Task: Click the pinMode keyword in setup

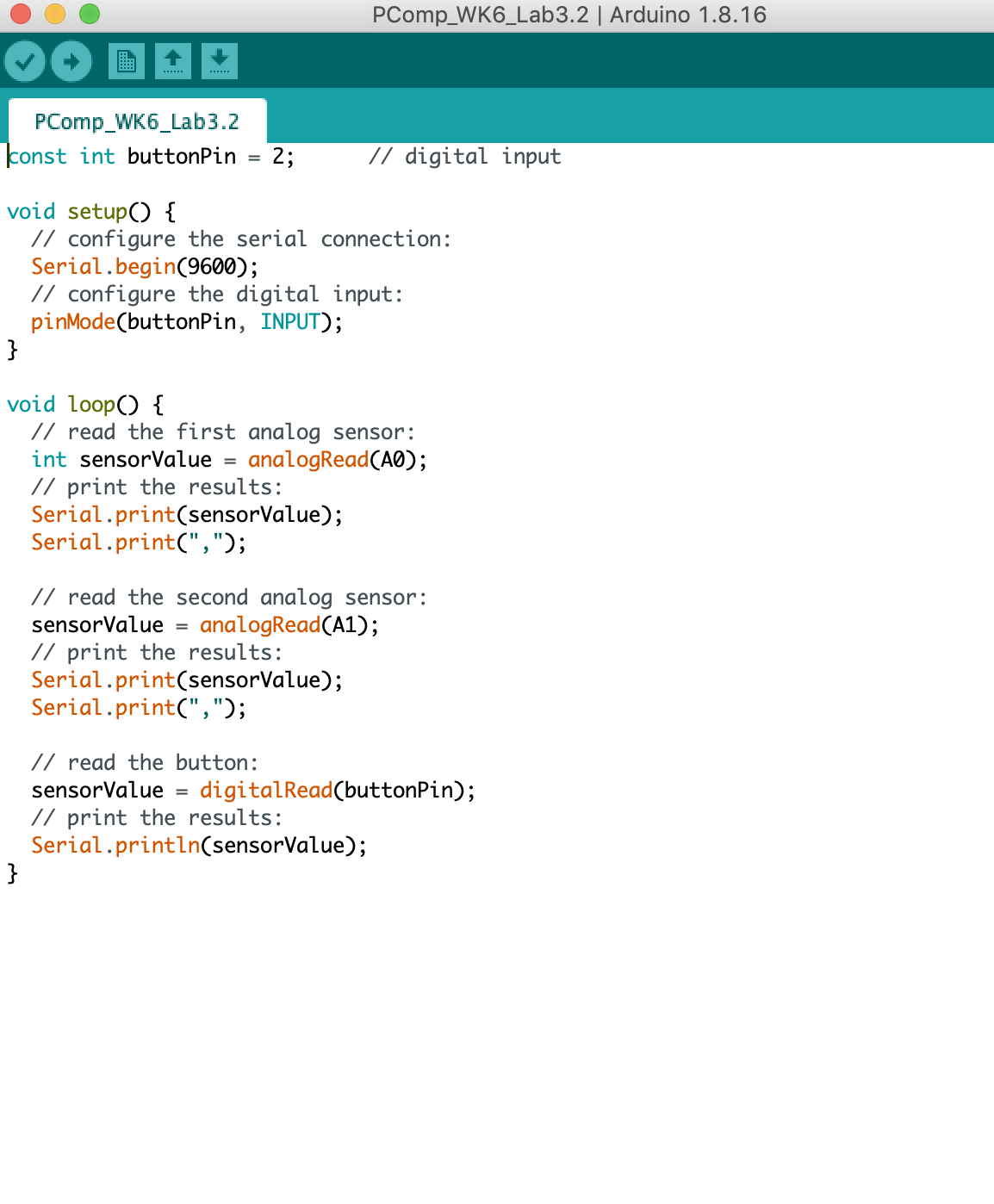Action: click(73, 322)
